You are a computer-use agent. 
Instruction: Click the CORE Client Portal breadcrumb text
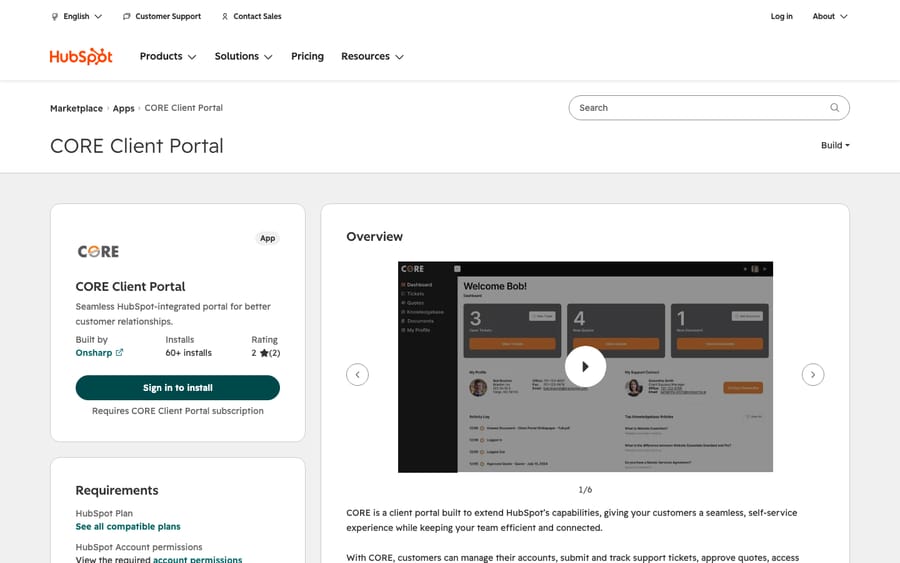184,108
